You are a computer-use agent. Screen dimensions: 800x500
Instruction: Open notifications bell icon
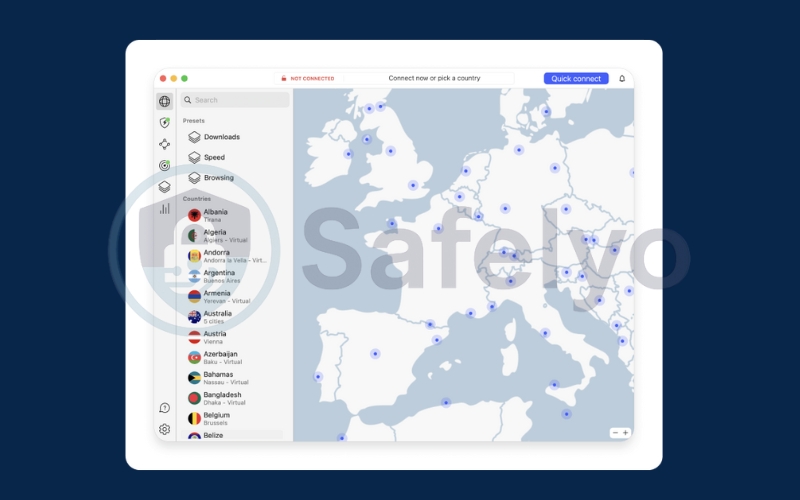[622, 79]
